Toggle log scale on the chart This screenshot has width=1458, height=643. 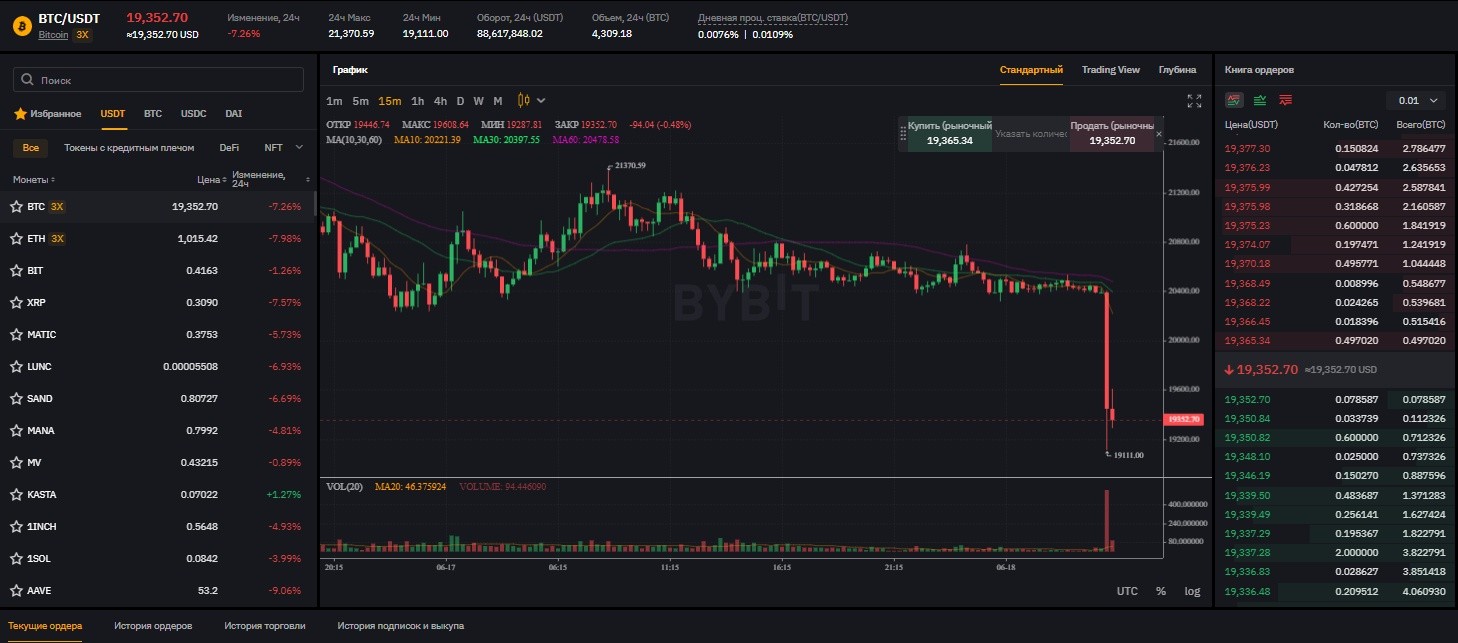coord(1192,591)
